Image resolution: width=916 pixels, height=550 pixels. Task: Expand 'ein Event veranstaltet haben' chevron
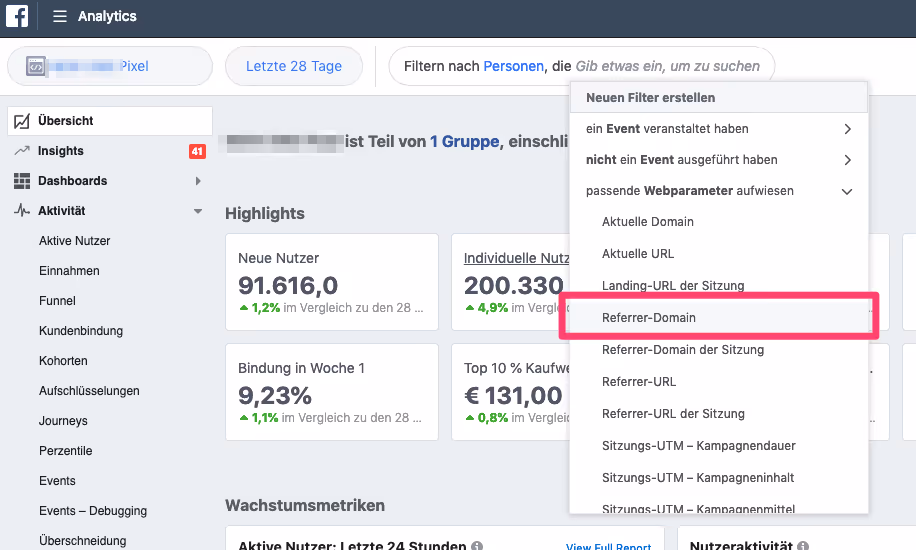pyautogui.click(x=848, y=129)
